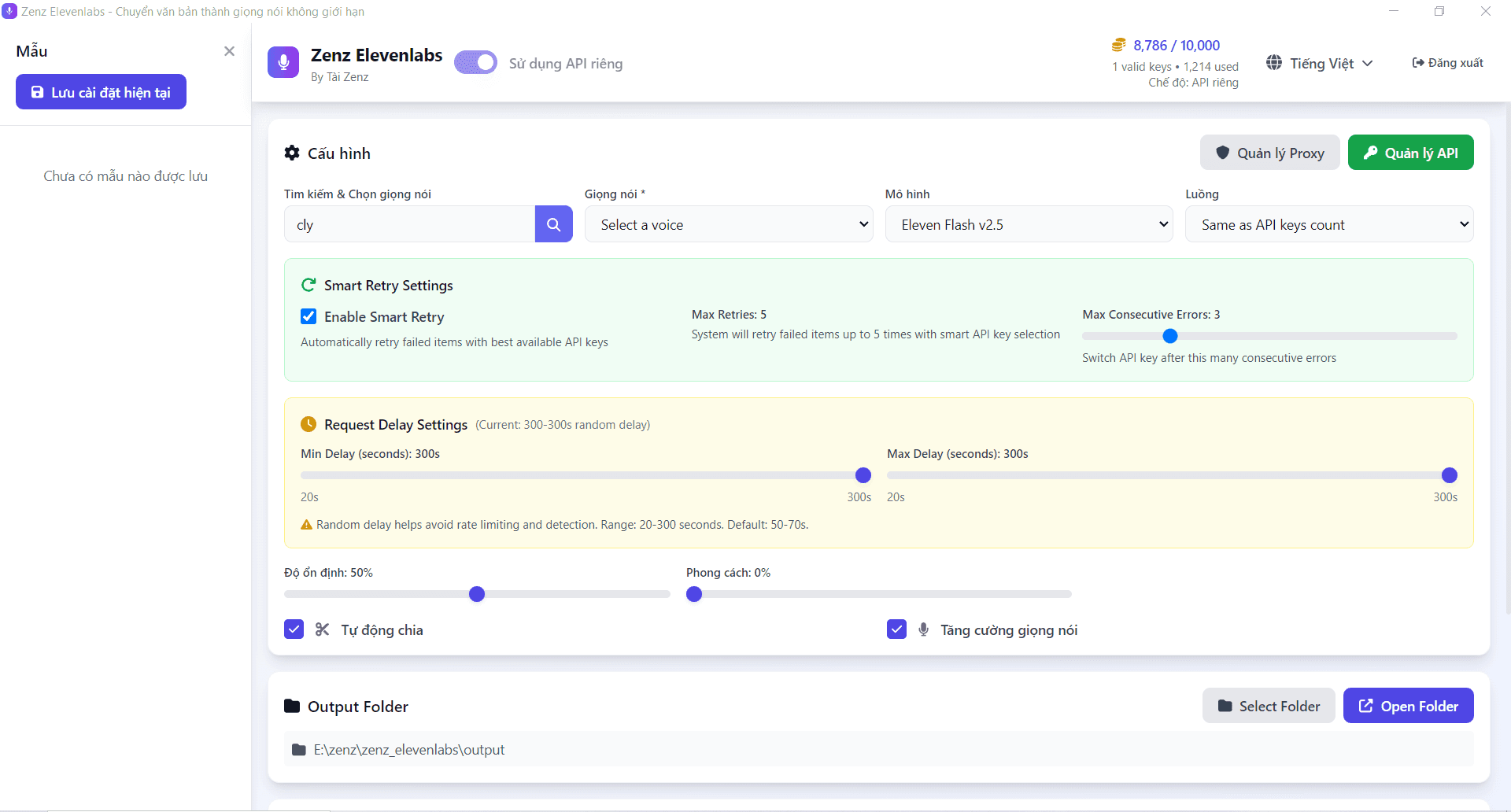This screenshot has height=812, width=1511.
Task: Click the 8,786 / 10,000 credits text
Action: tap(1177, 45)
